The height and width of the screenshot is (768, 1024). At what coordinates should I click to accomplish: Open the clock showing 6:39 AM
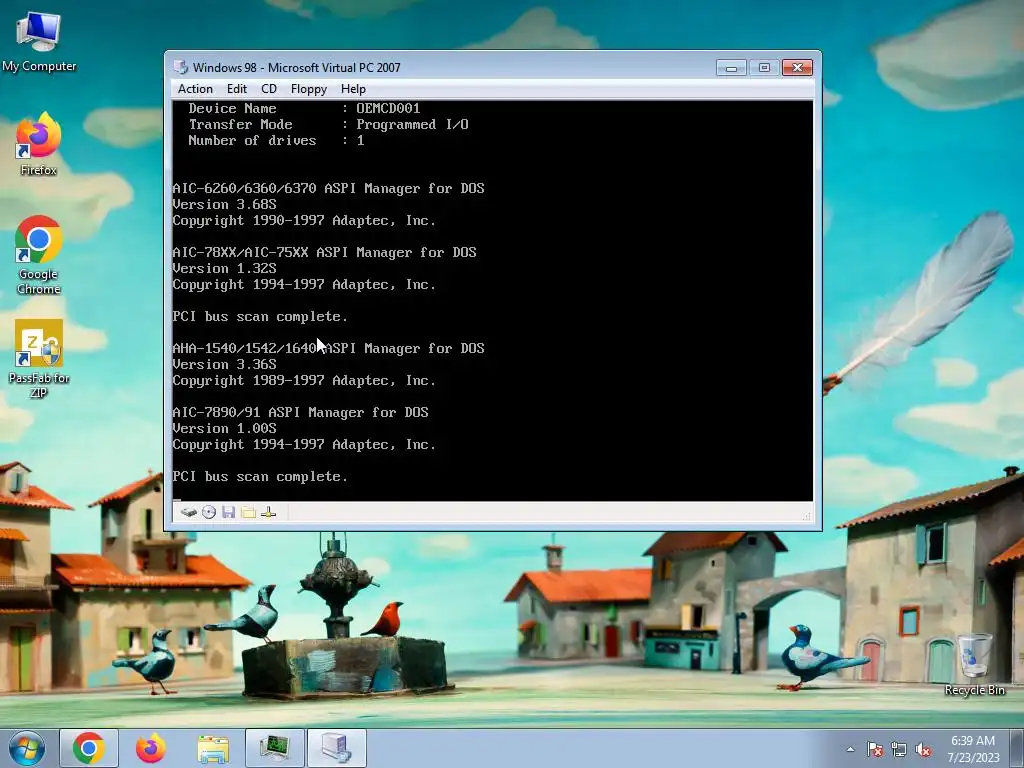pyautogui.click(x=973, y=749)
